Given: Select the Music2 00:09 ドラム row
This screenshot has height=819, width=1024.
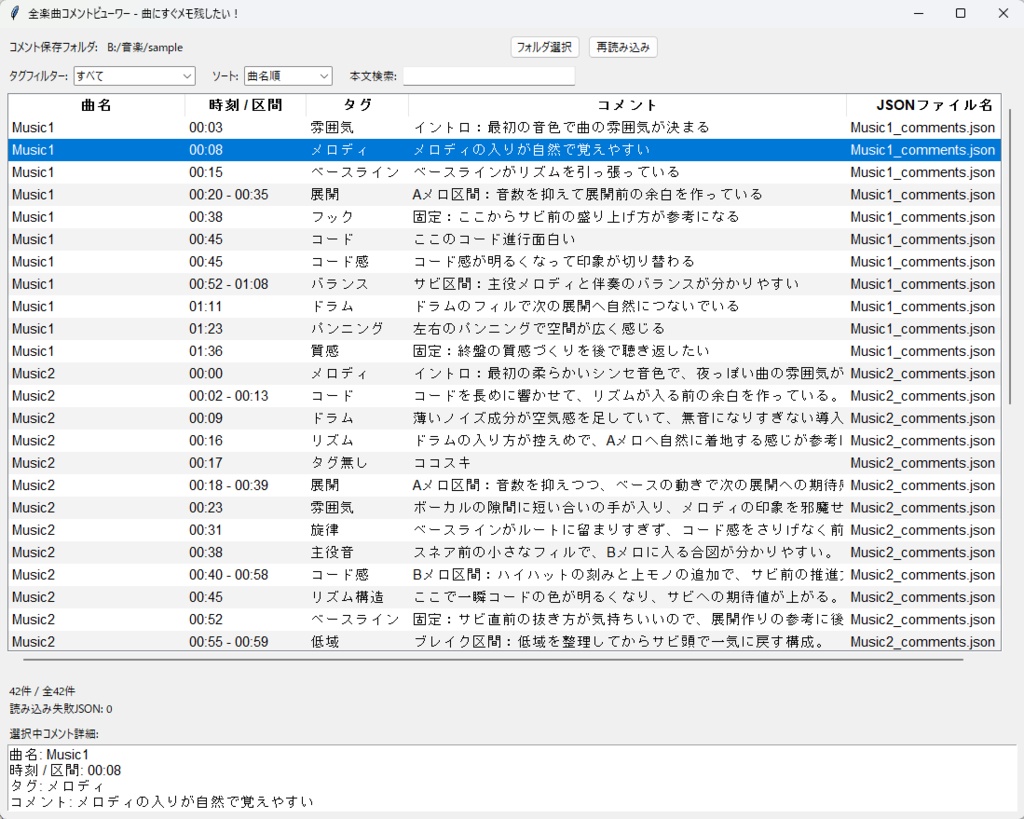Looking at the screenshot, I should coord(504,418).
